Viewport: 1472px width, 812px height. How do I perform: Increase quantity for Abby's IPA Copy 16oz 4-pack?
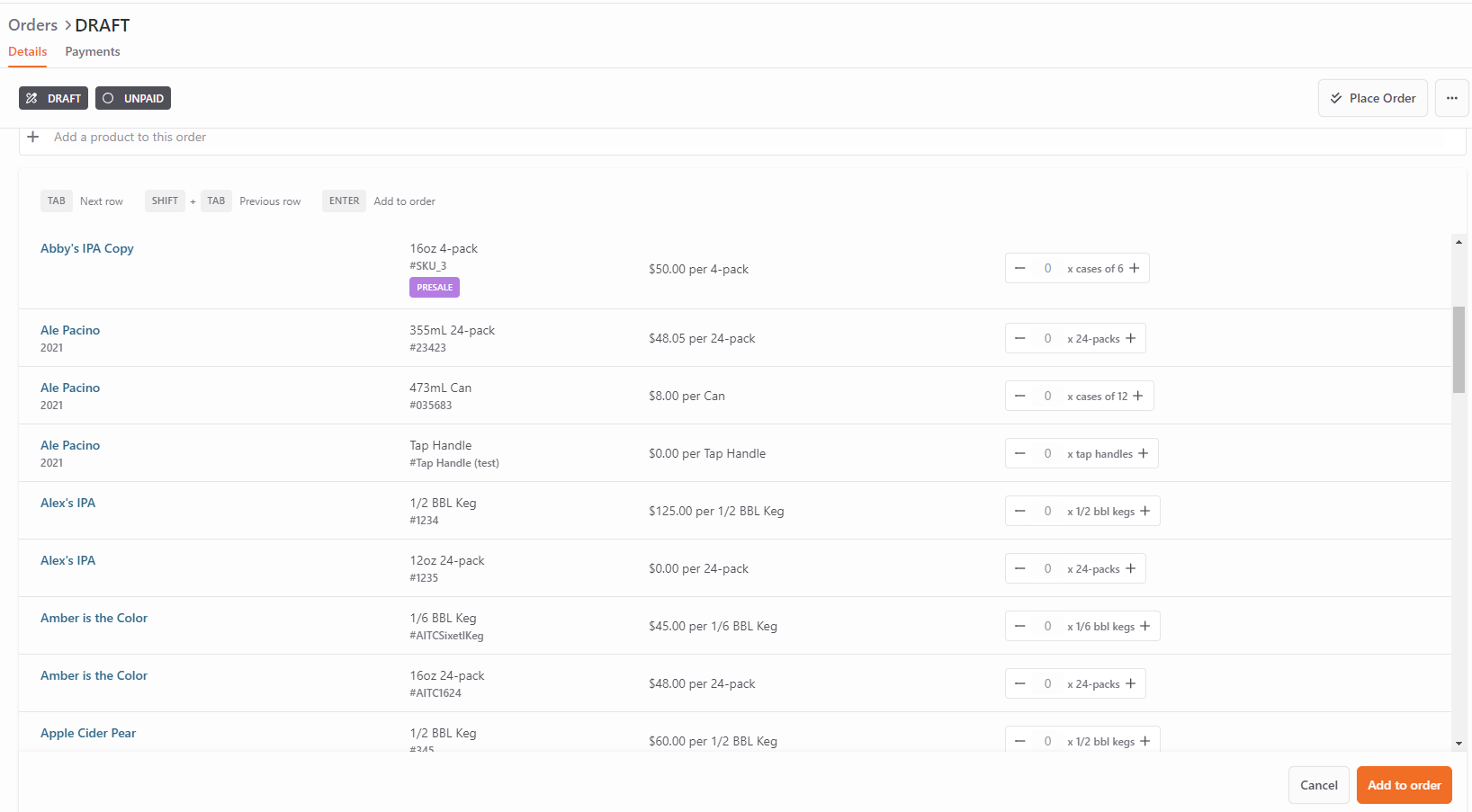[x=1135, y=268]
